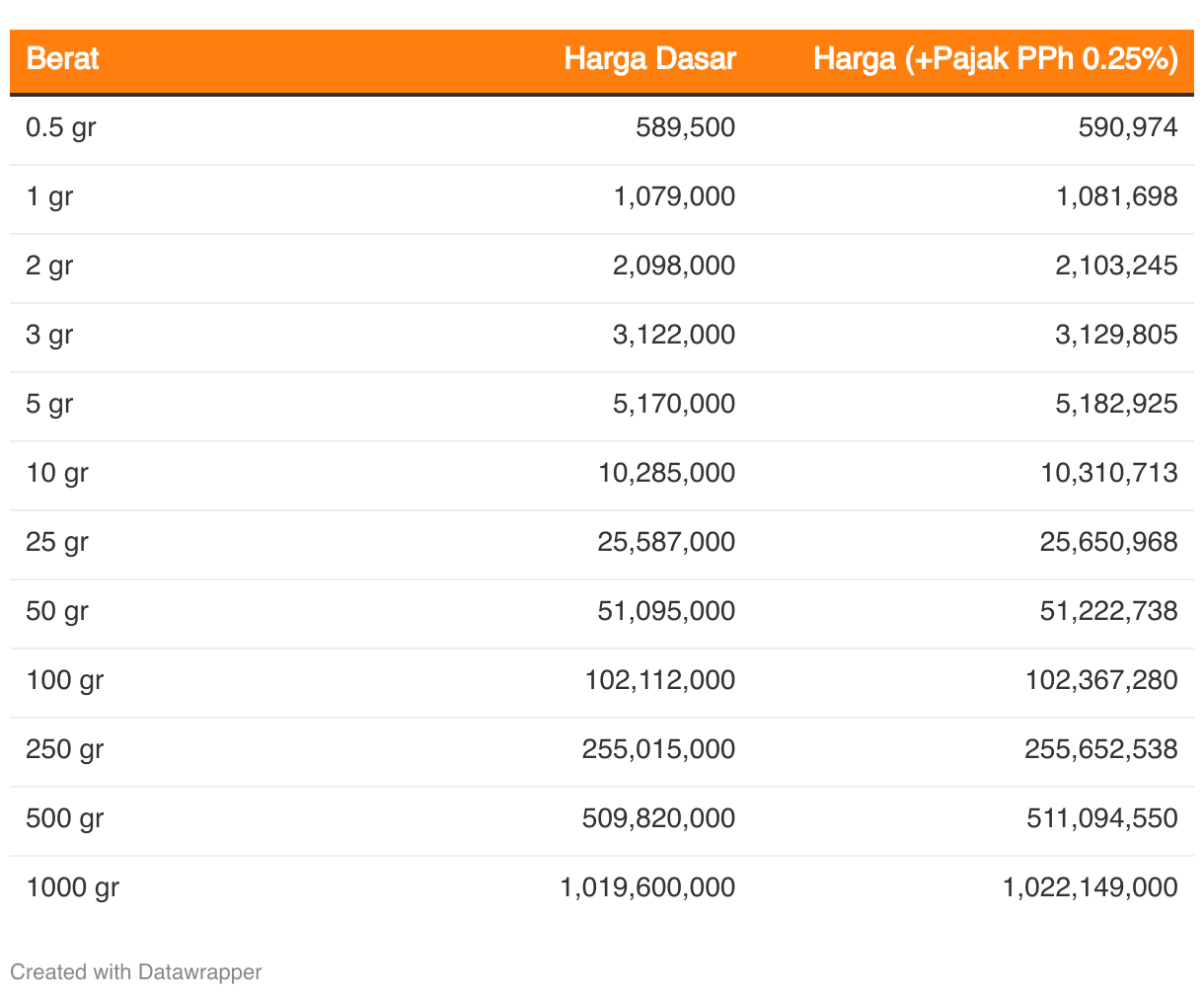Click the Berat column header
The height and width of the screenshot is (995, 1204).
(x=62, y=59)
